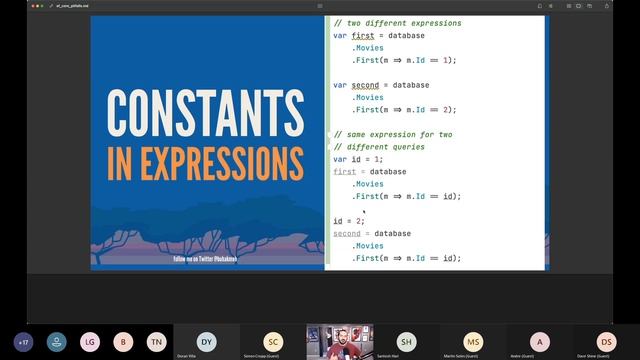Select the SC participant tile
This screenshot has height=360, width=640.
coord(273,342)
